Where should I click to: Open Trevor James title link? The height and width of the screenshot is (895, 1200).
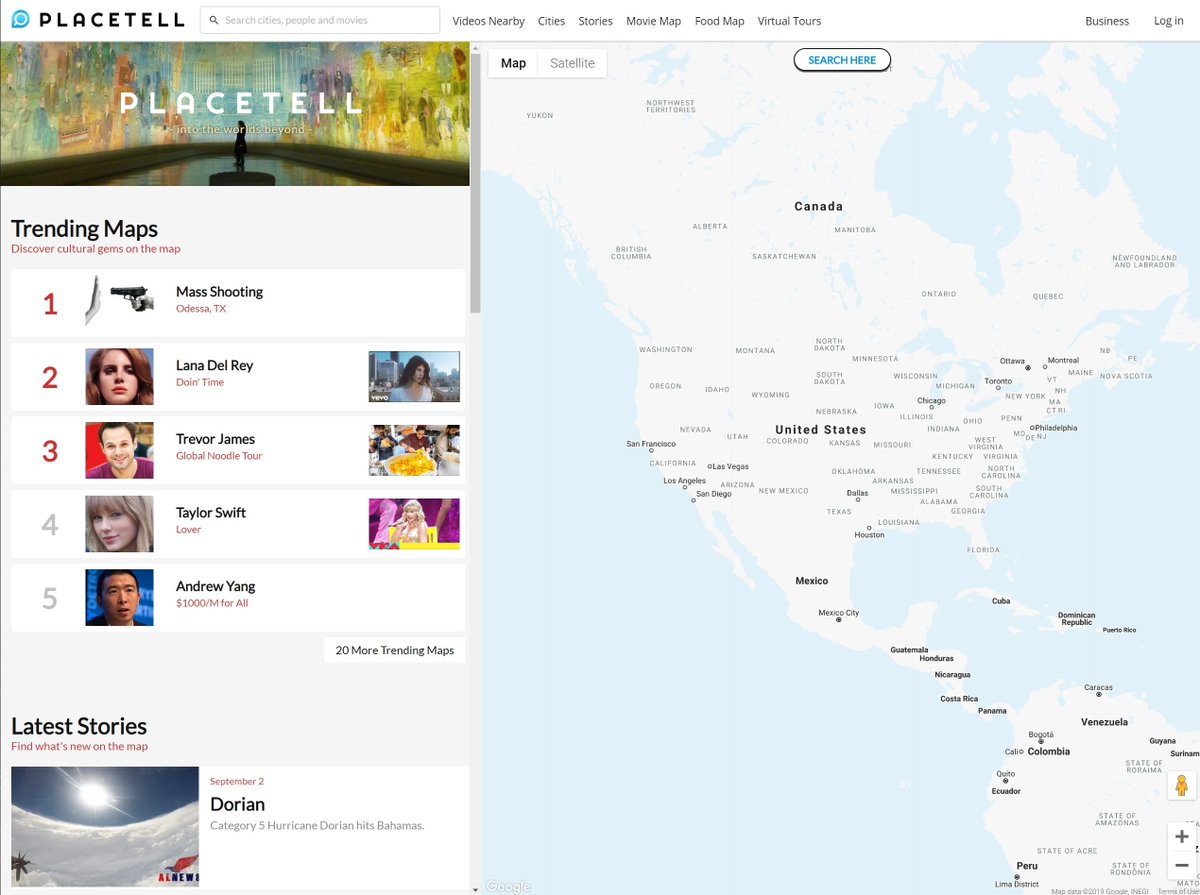point(215,439)
